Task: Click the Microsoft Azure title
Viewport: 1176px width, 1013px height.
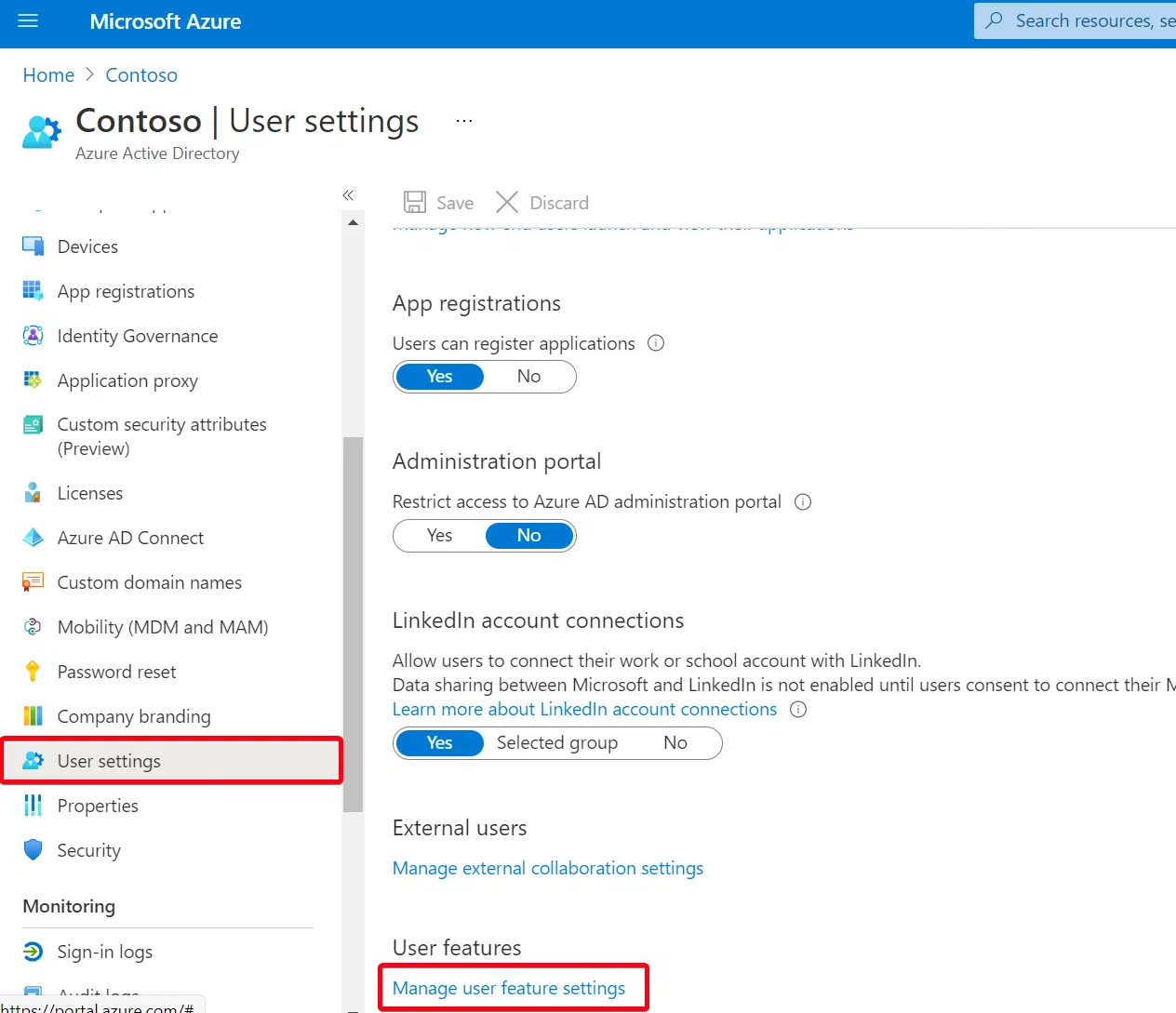Action: pos(166,21)
